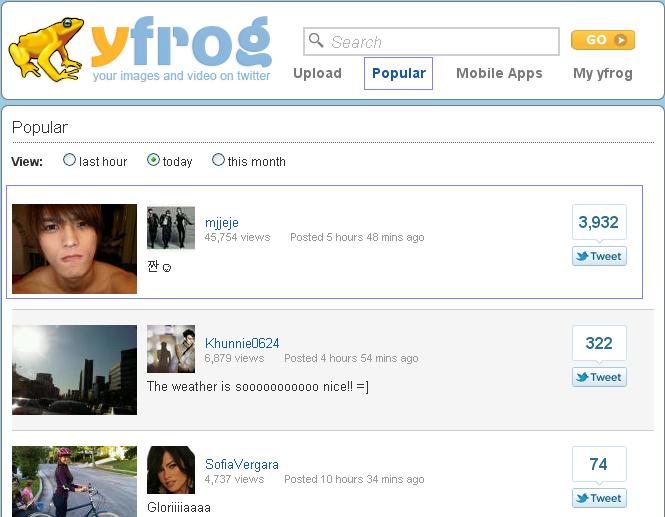Image resolution: width=665 pixels, height=517 pixels.
Task: Select the 'last hour' view option
Action: 69,160
